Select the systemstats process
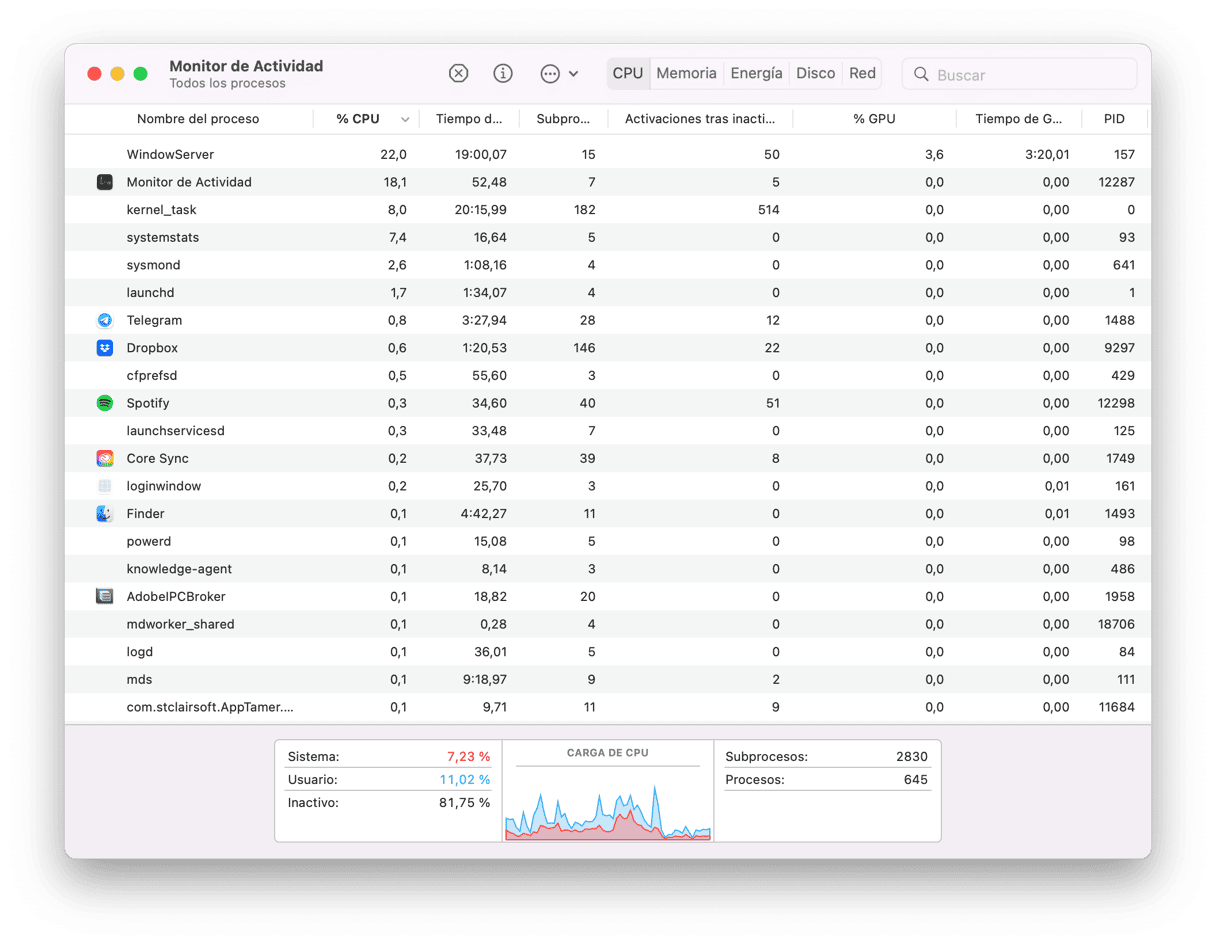The height and width of the screenshot is (944, 1216). pyautogui.click(x=162, y=238)
